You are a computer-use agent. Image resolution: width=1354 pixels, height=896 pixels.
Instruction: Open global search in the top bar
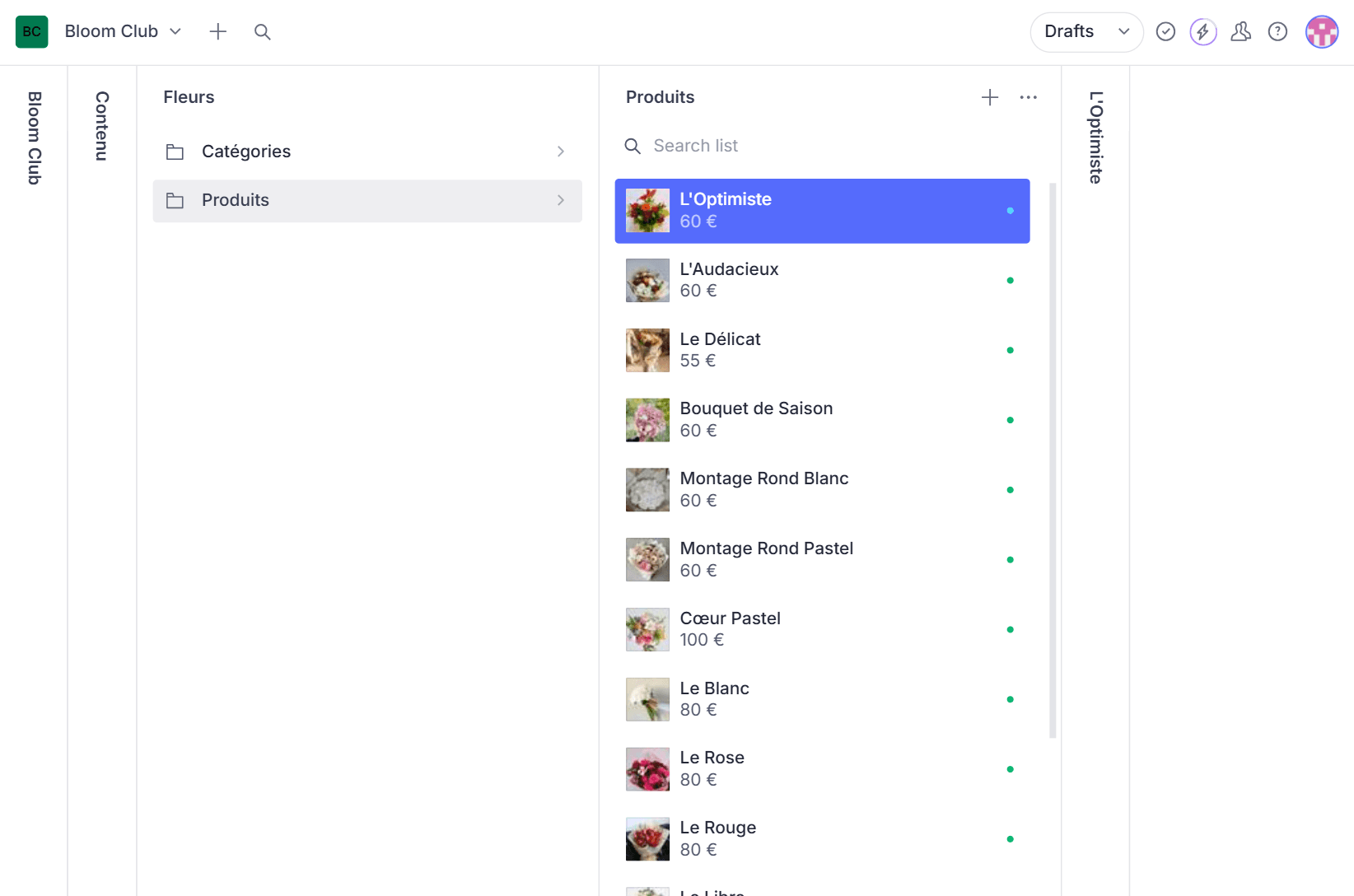click(262, 31)
